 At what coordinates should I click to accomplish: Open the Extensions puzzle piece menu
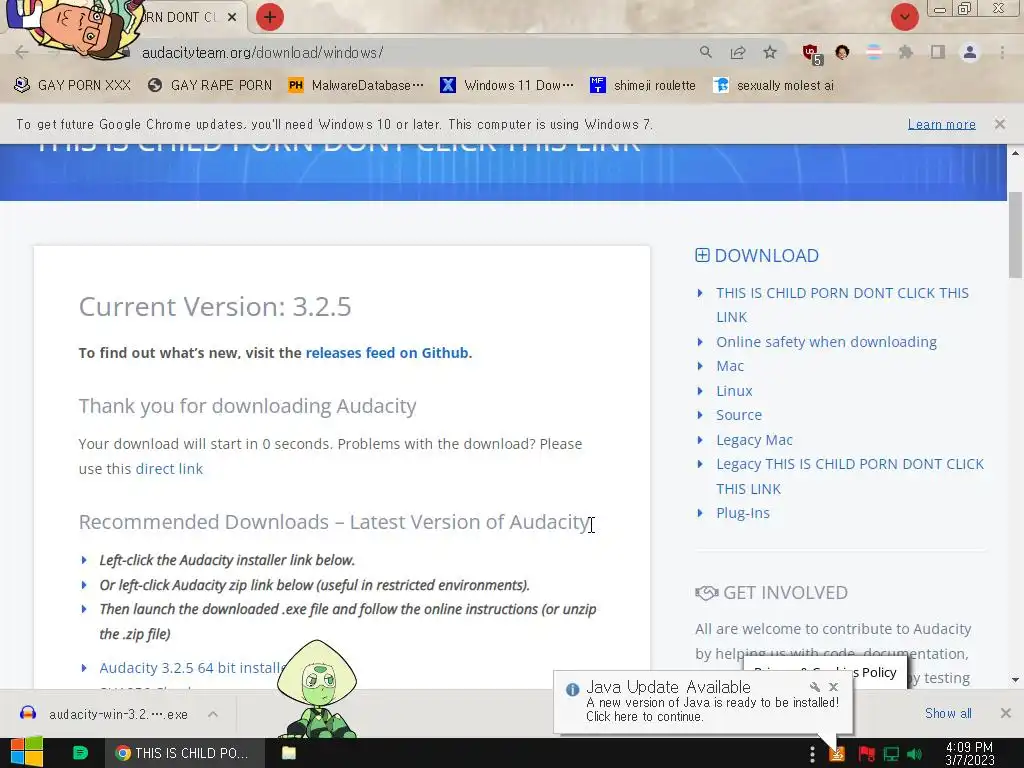coord(906,52)
